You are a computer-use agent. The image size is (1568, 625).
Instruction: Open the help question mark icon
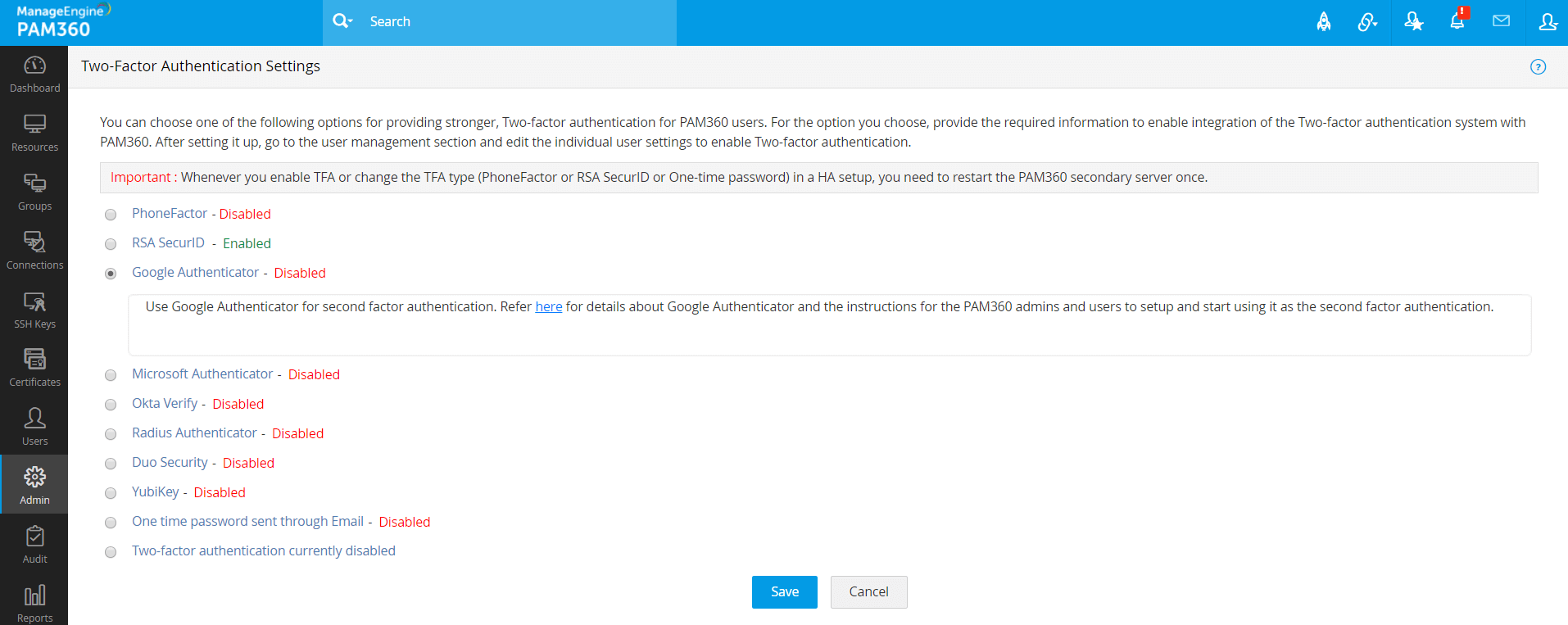pos(1538,67)
